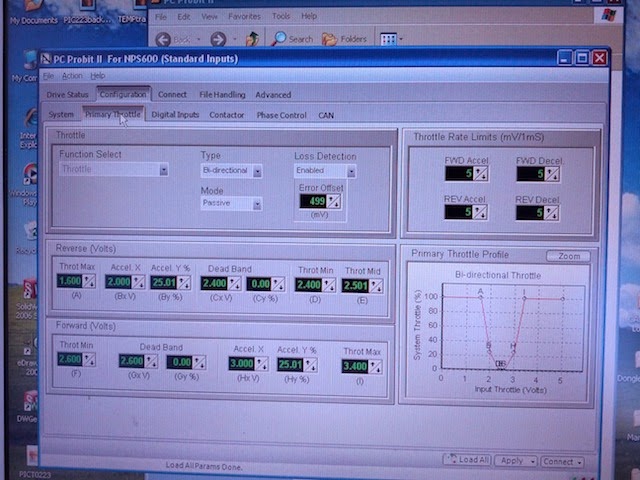The width and height of the screenshot is (640, 480).
Task: Click Back arrow in Explorer window
Action: point(163,40)
